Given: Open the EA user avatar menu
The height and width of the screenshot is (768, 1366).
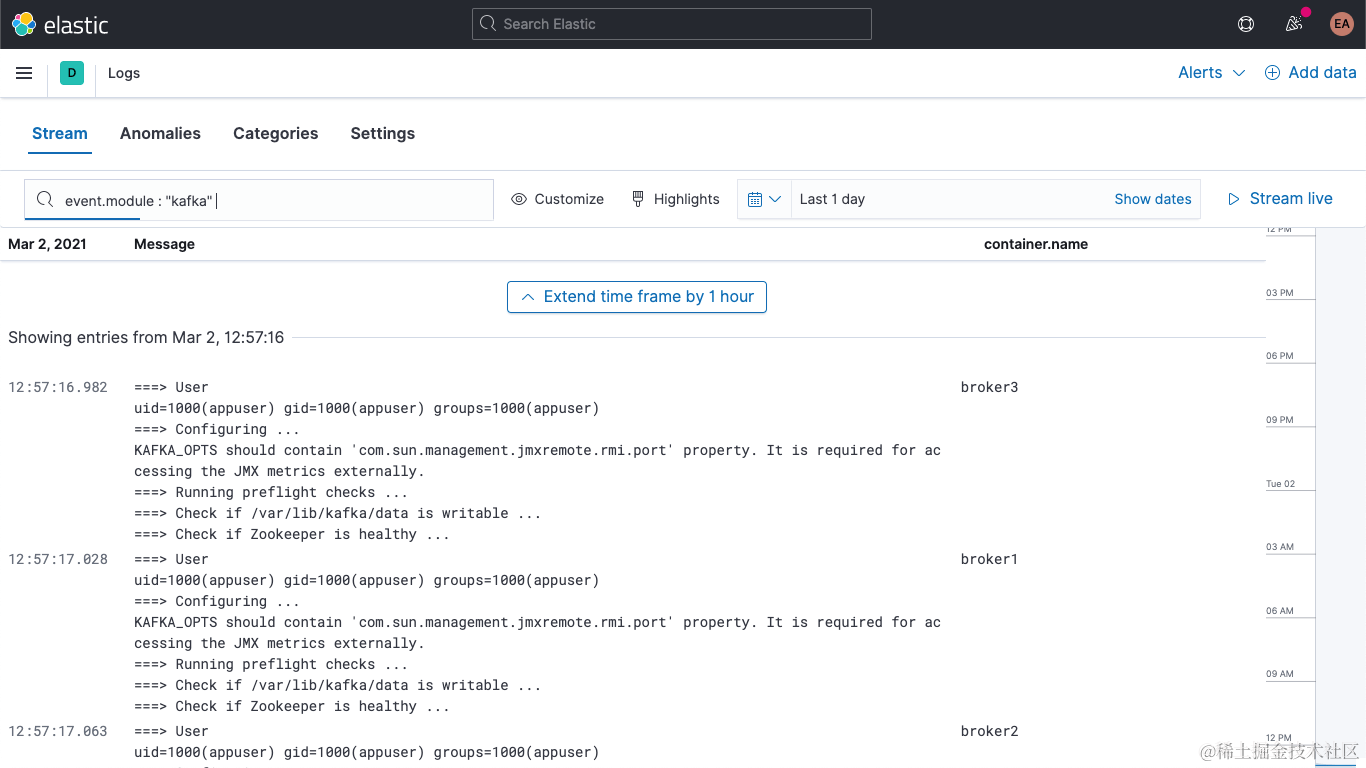Looking at the screenshot, I should point(1342,24).
